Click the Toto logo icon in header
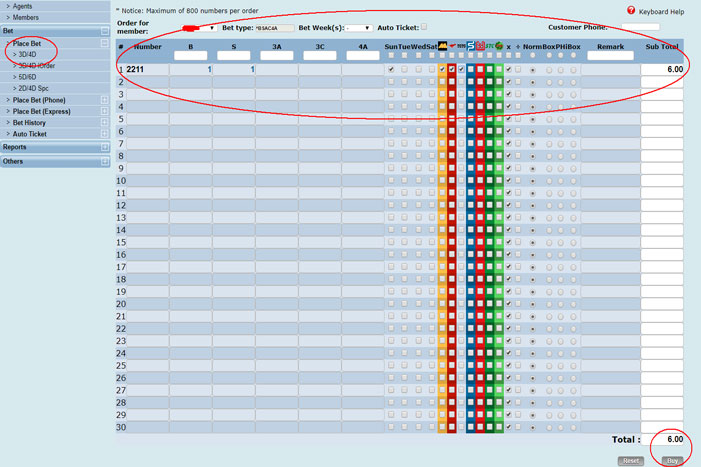The width and height of the screenshot is (701, 467). pos(461,46)
